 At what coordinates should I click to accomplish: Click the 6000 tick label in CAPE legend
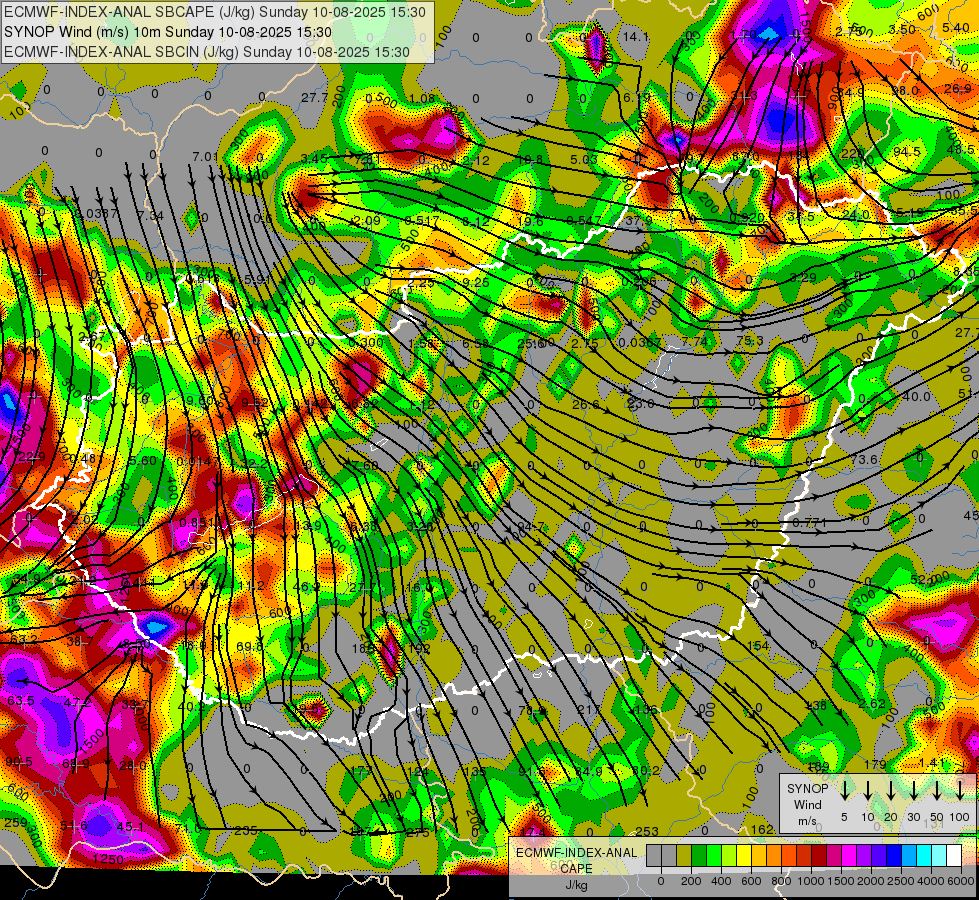point(961,881)
